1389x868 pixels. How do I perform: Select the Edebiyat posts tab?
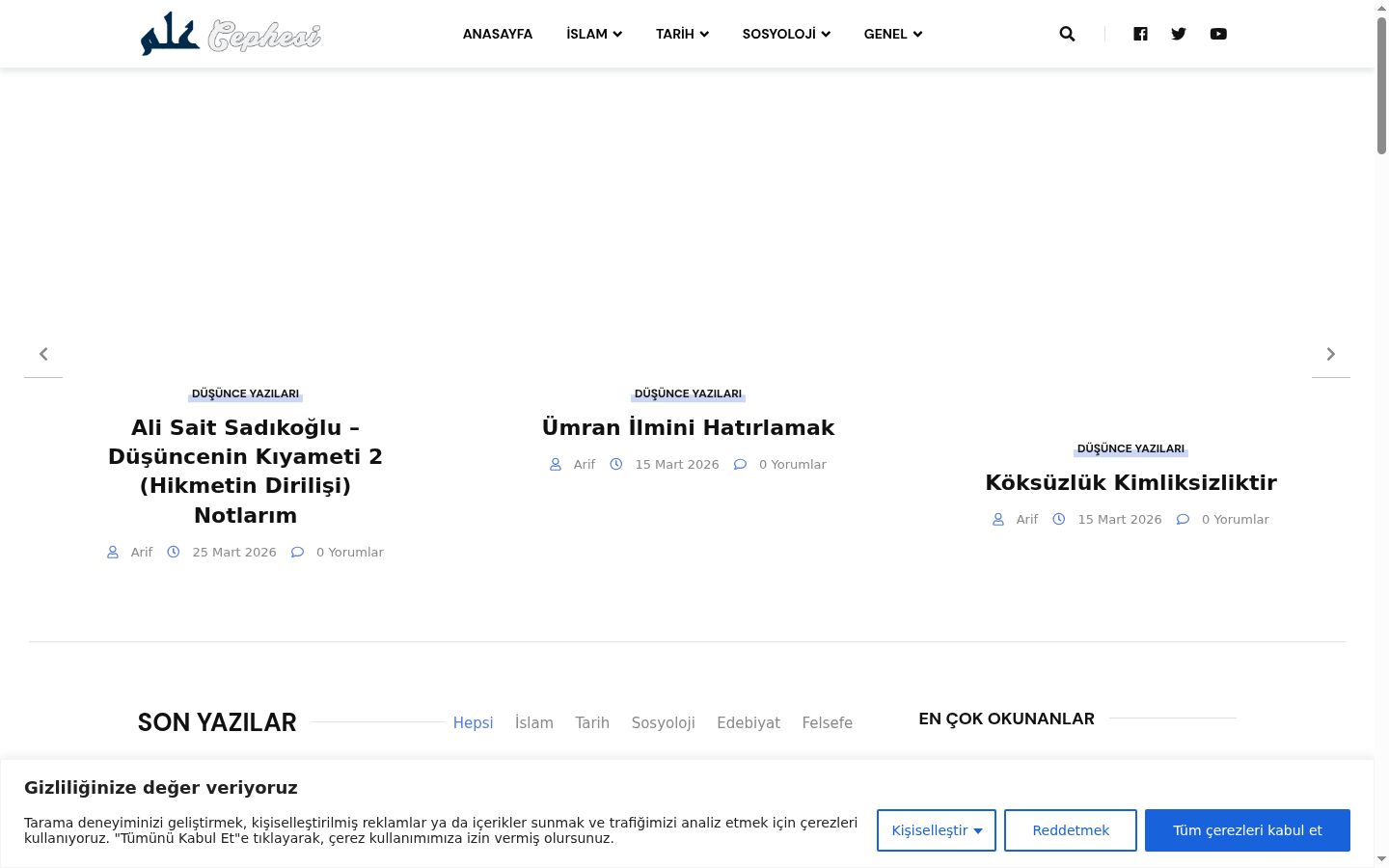(749, 722)
